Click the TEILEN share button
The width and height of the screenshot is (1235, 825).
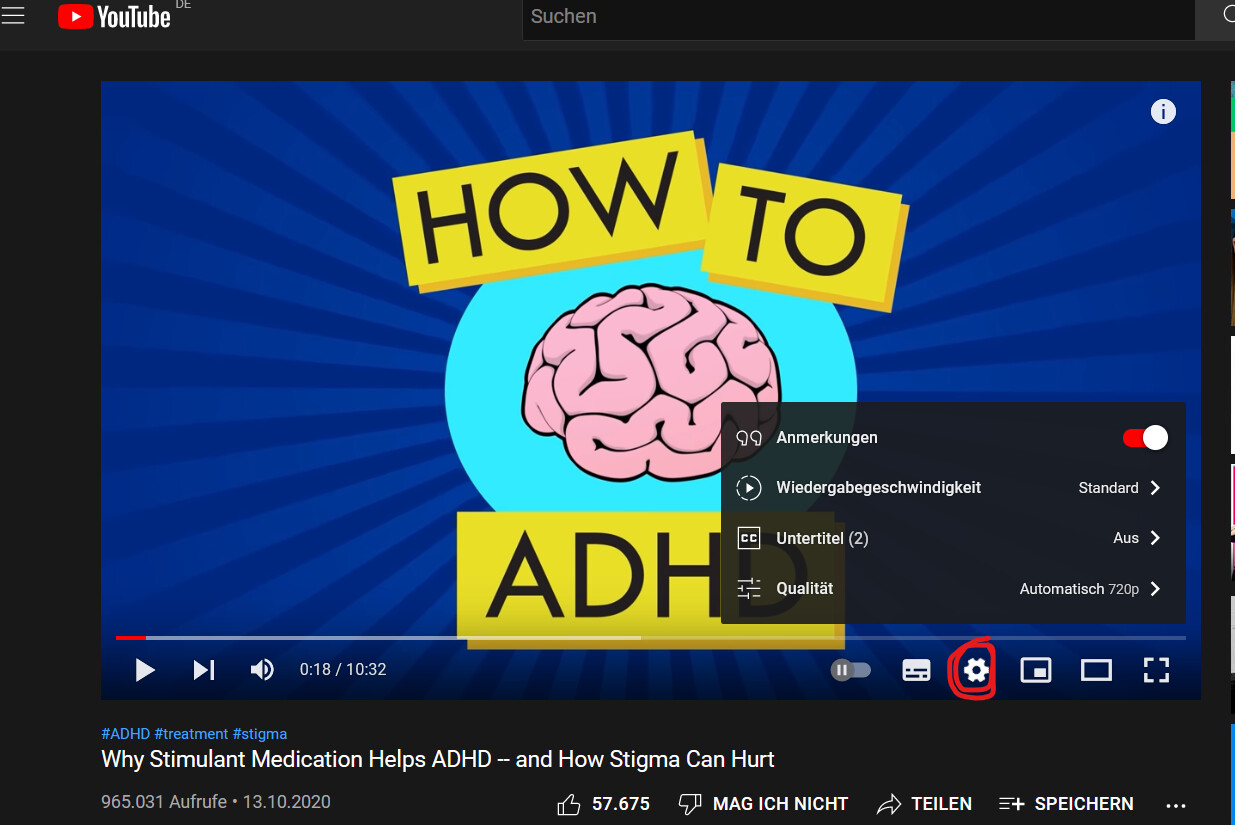pyautogui.click(x=924, y=804)
